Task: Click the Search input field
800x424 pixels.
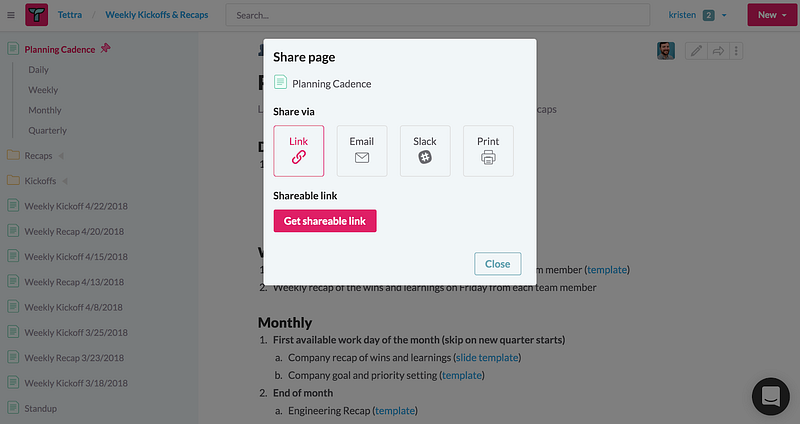Action: tap(438, 15)
